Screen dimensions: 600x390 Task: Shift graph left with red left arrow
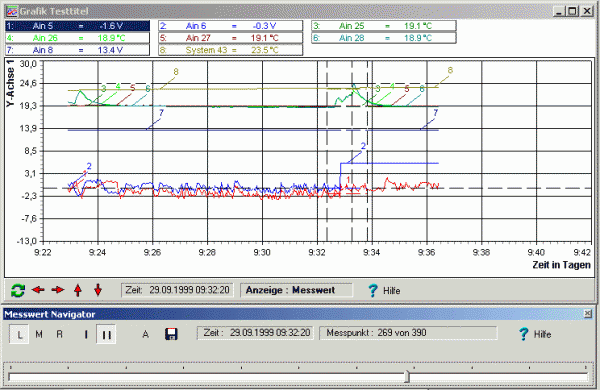pyautogui.click(x=38, y=290)
